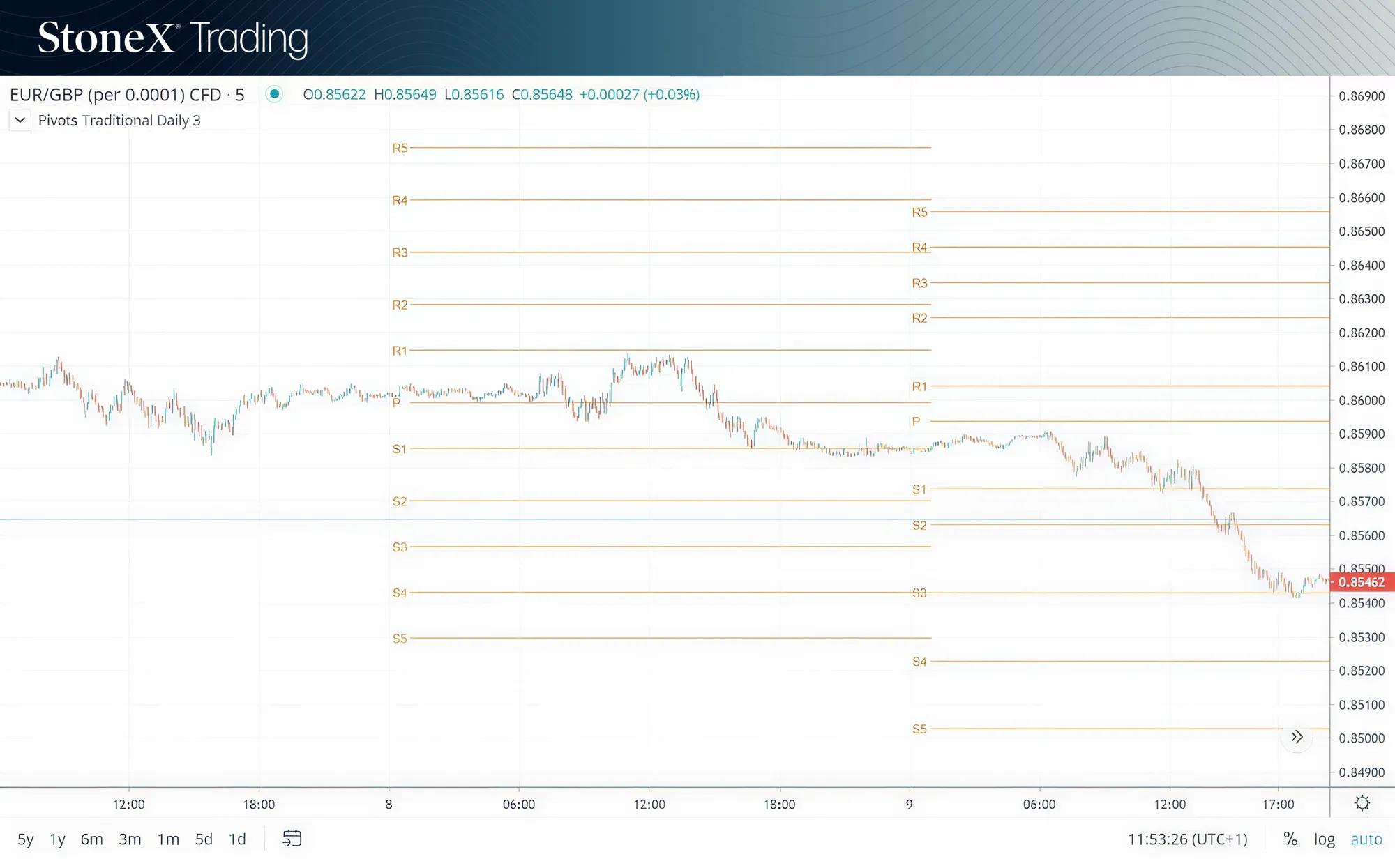This screenshot has height=868, width=1395.
Task: Toggle percent scale mode
Action: 1290,839
